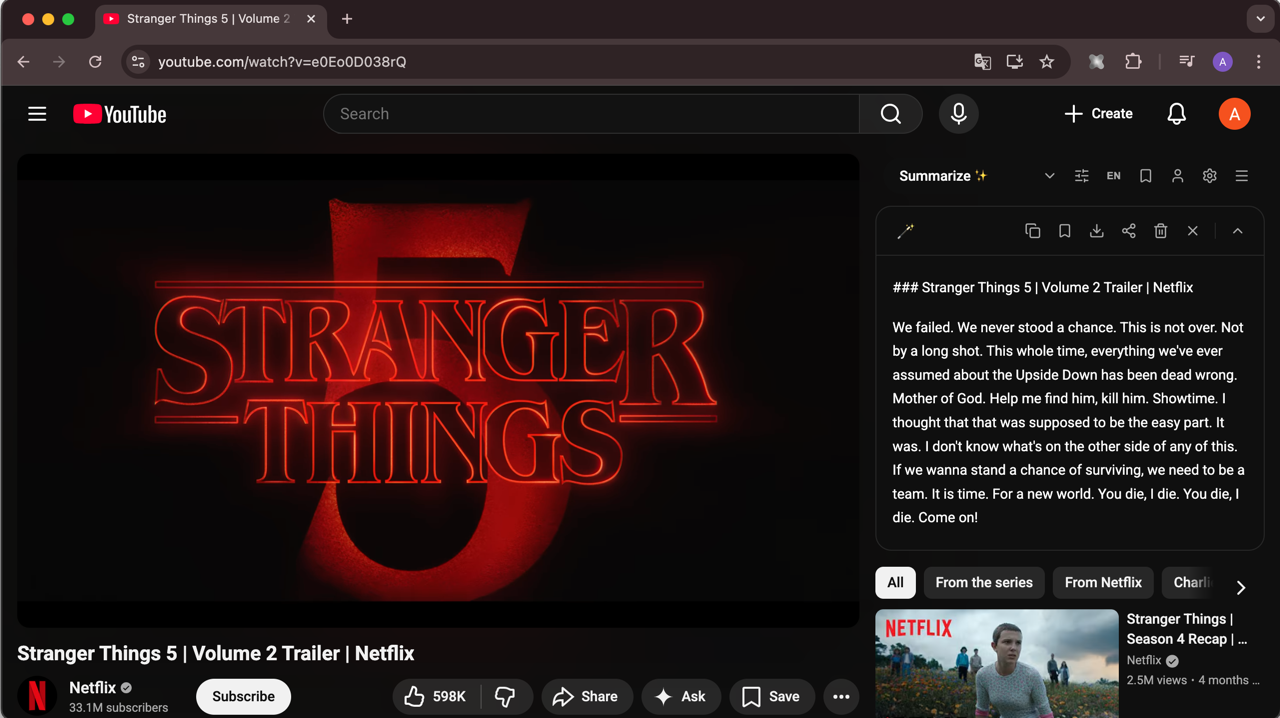The image size is (1280, 718).
Task: Click the magic wand icon in summary card
Action: 905,231
